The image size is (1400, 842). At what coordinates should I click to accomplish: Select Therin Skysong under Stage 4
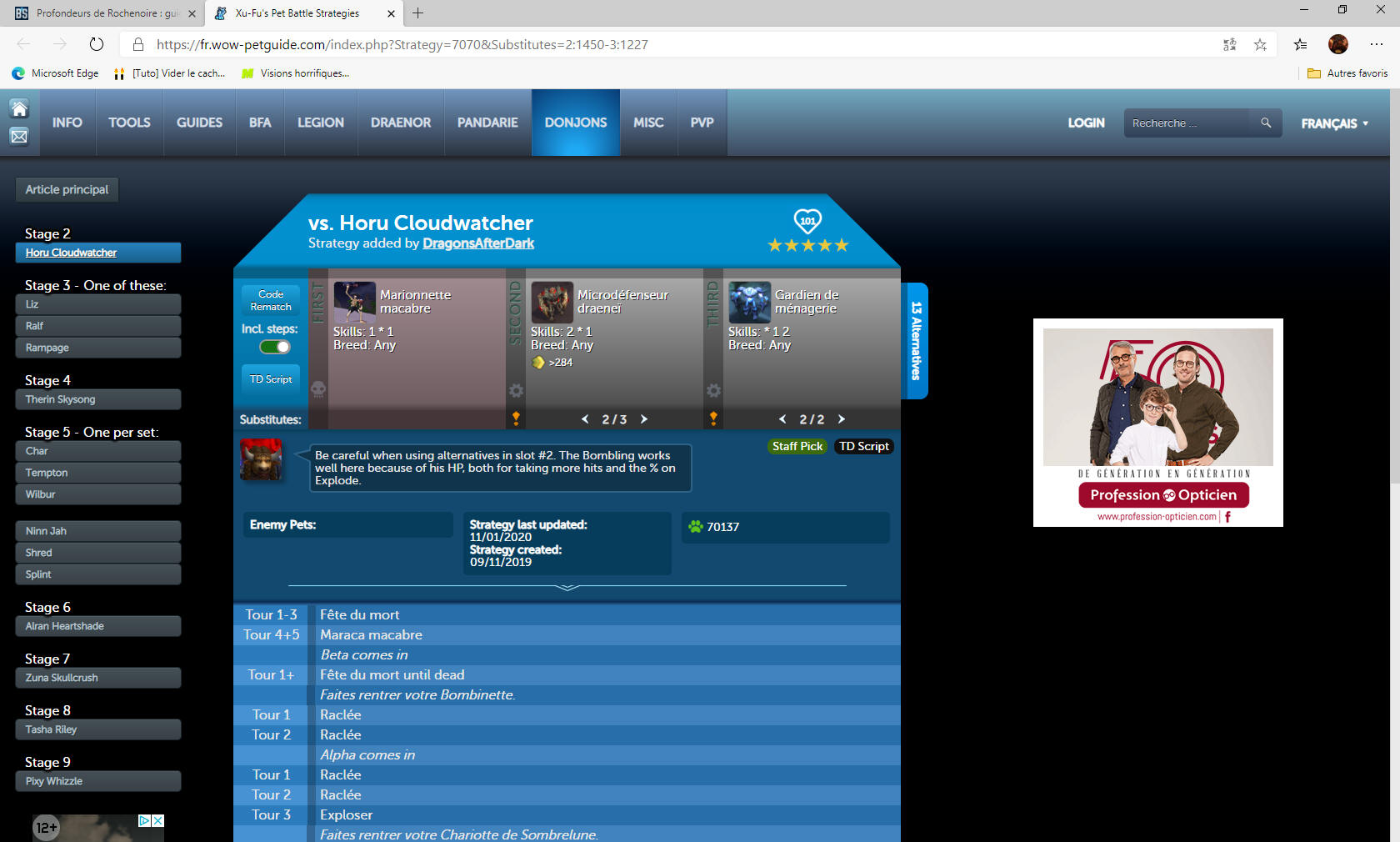pyautogui.click(x=98, y=399)
